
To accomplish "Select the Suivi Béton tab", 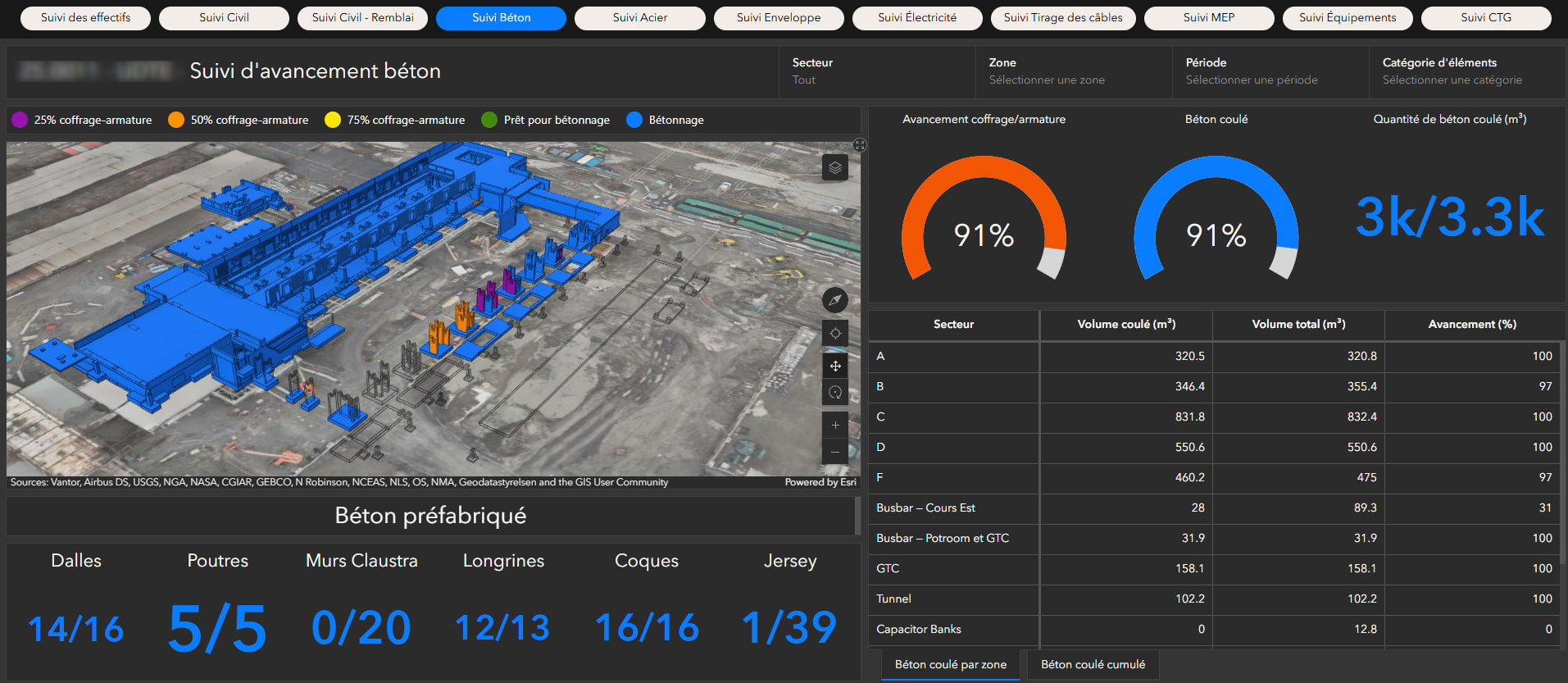I will 501,18.
